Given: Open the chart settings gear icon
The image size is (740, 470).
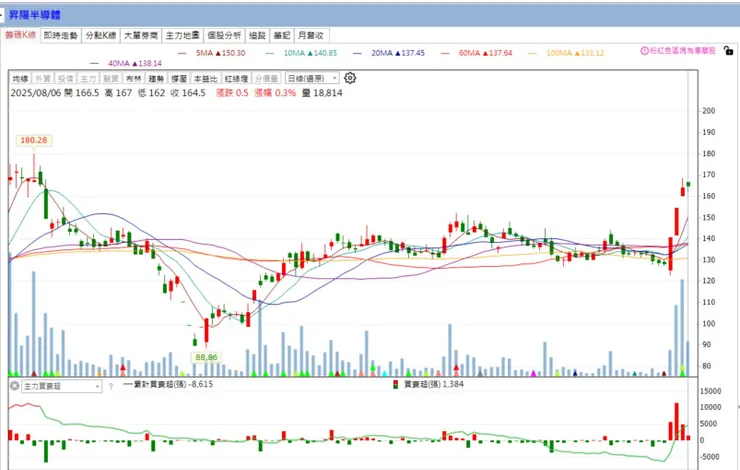Looking at the screenshot, I should 350,78.
